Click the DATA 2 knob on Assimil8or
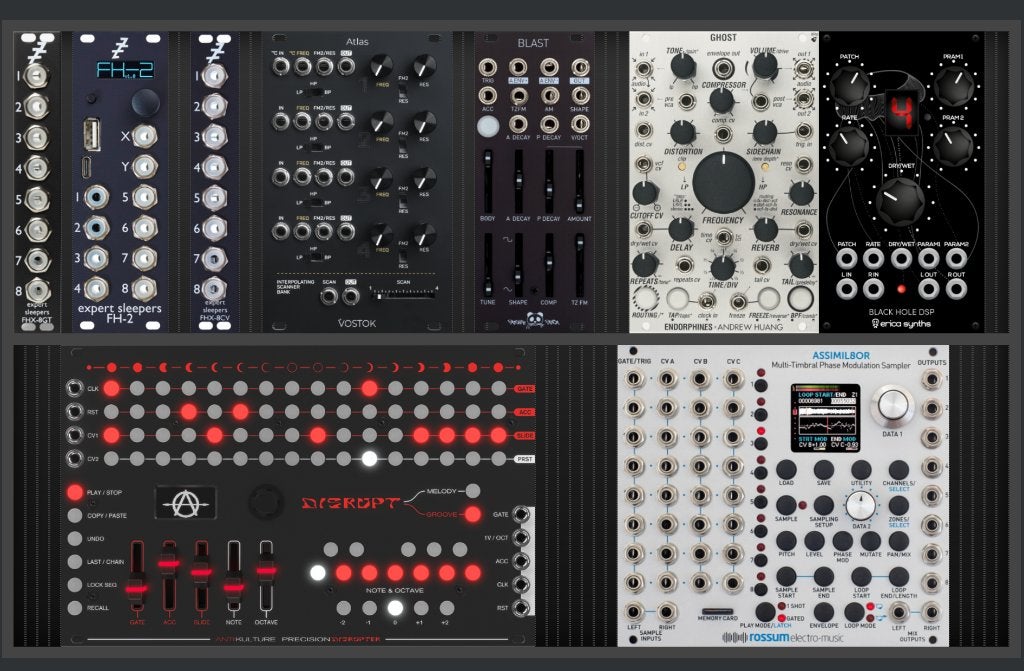This screenshot has height=671, width=1024. [861, 506]
